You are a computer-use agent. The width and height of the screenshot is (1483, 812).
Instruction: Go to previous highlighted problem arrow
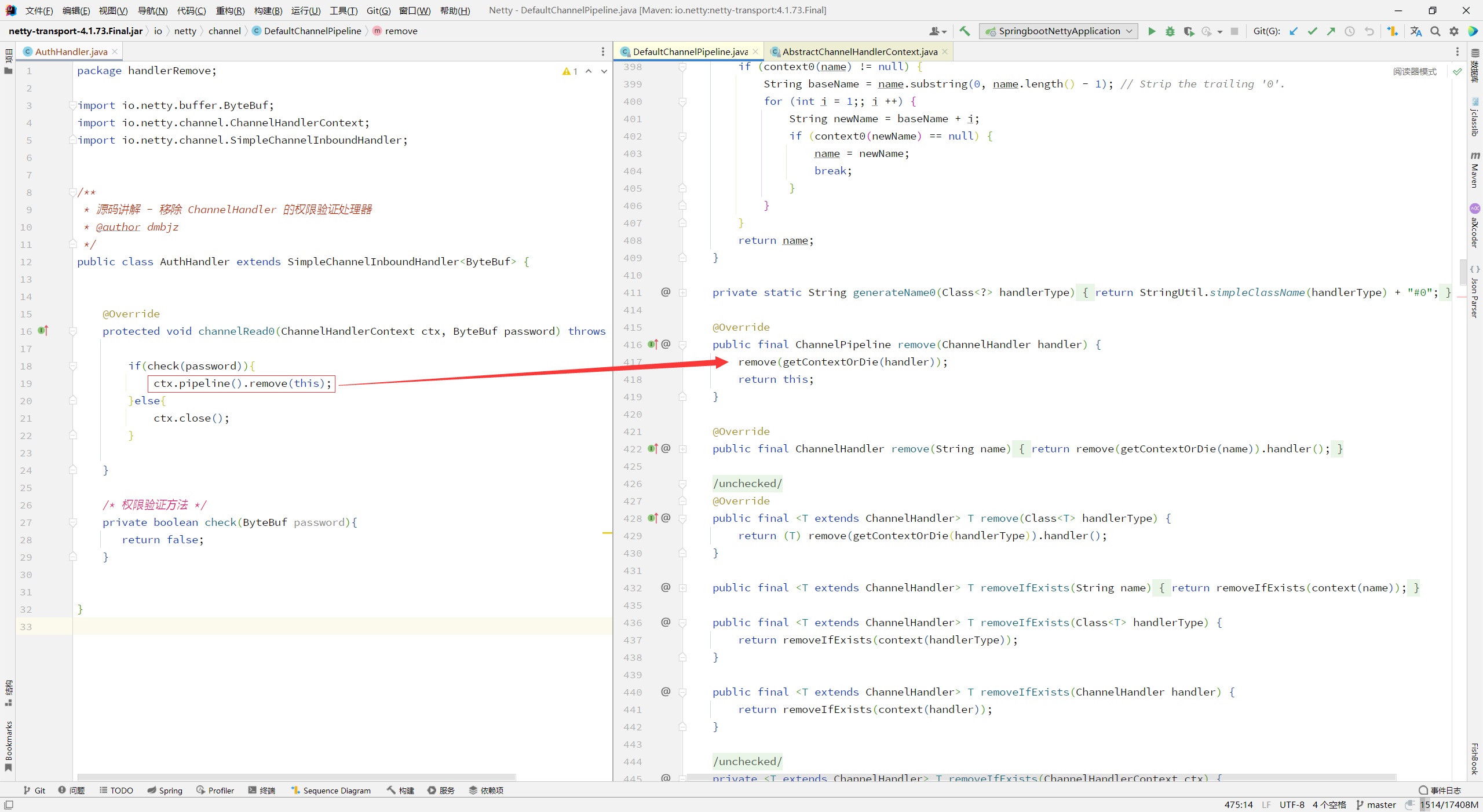pos(589,71)
